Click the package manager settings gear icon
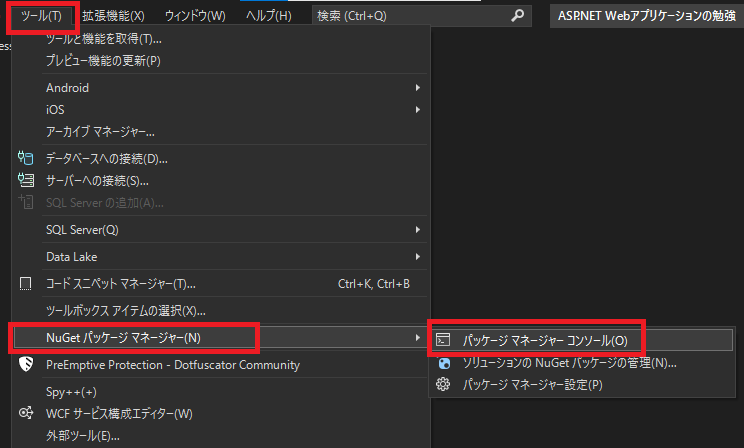Viewport: 744px width, 448px height. coord(443,384)
